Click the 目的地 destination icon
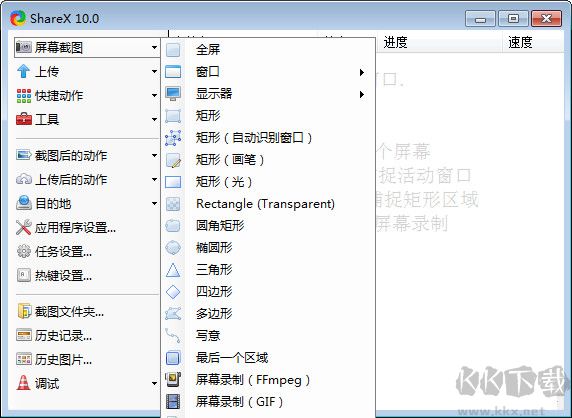 pyautogui.click(x=24, y=203)
